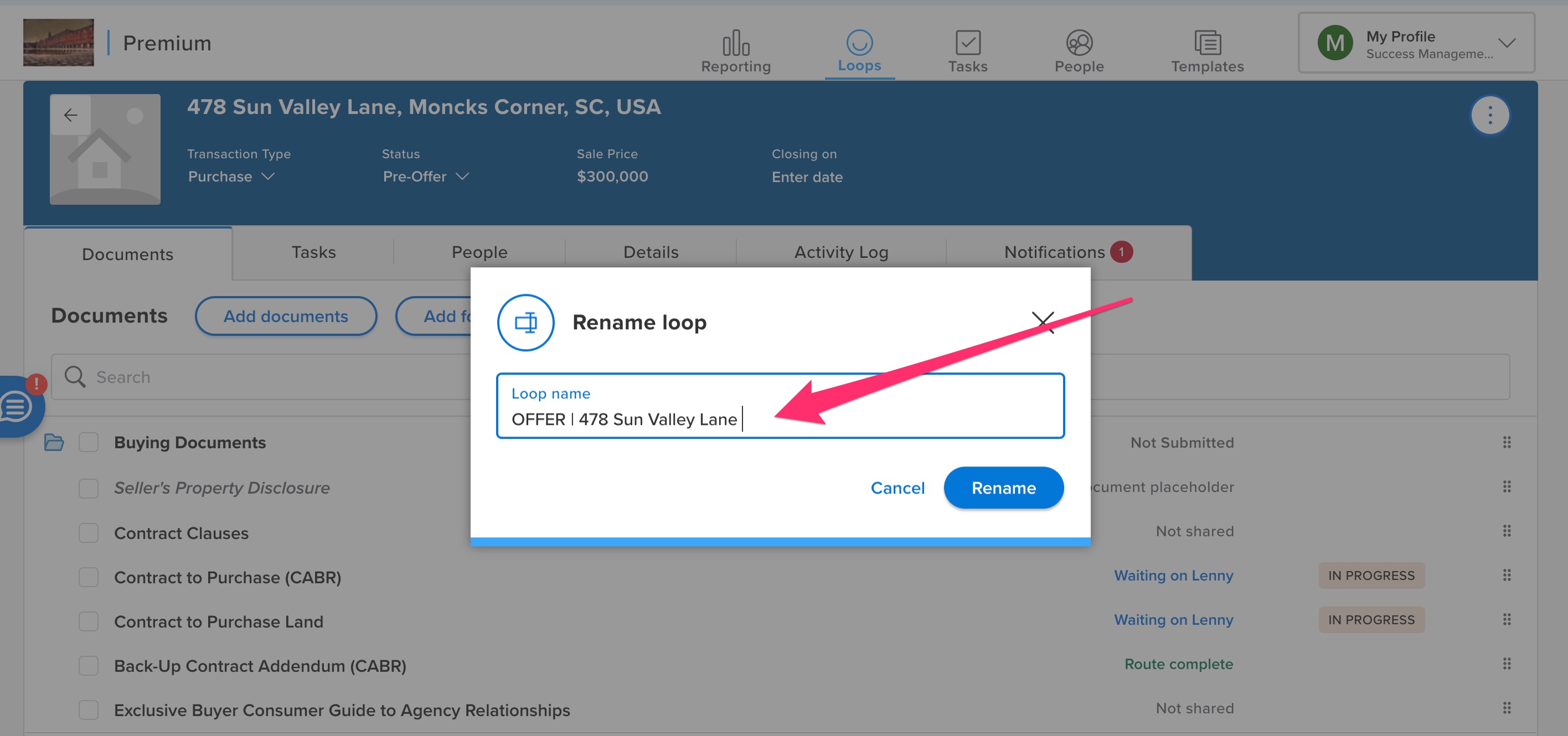
Task: Open the chat support bubble icon
Action: coord(18,406)
